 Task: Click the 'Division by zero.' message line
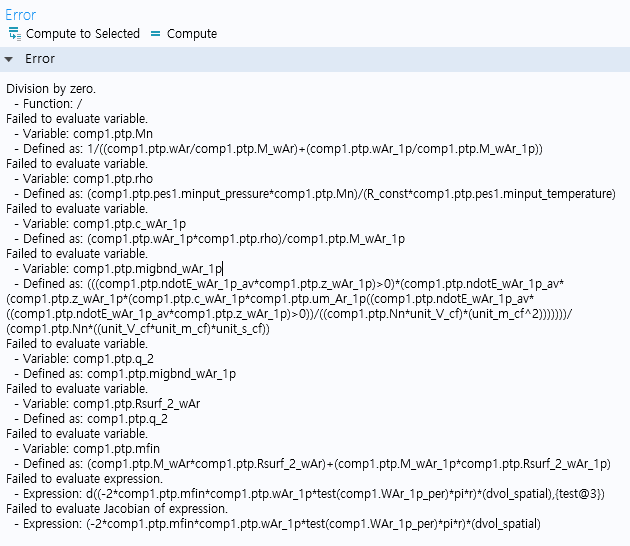[51, 89]
